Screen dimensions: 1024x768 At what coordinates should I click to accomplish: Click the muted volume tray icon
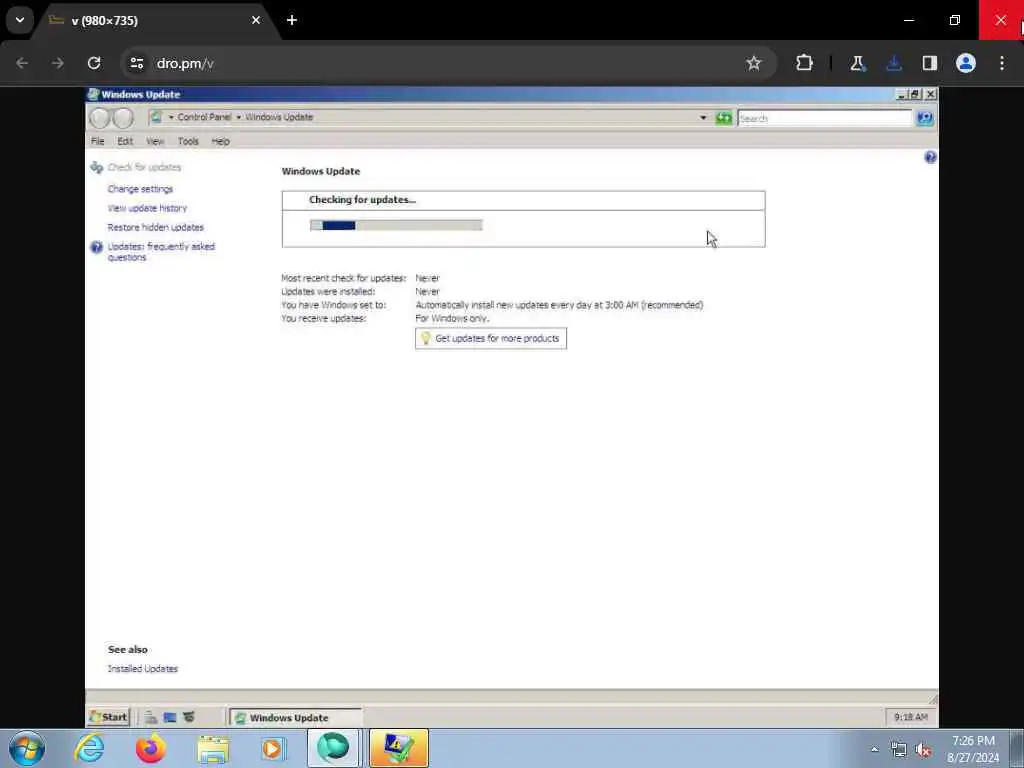(x=923, y=750)
